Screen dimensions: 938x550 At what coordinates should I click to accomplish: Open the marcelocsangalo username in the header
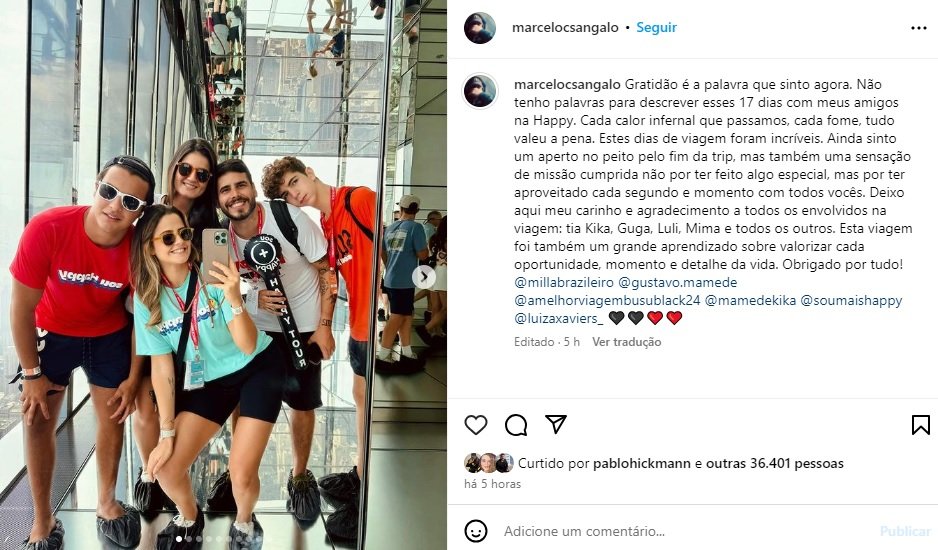(565, 28)
